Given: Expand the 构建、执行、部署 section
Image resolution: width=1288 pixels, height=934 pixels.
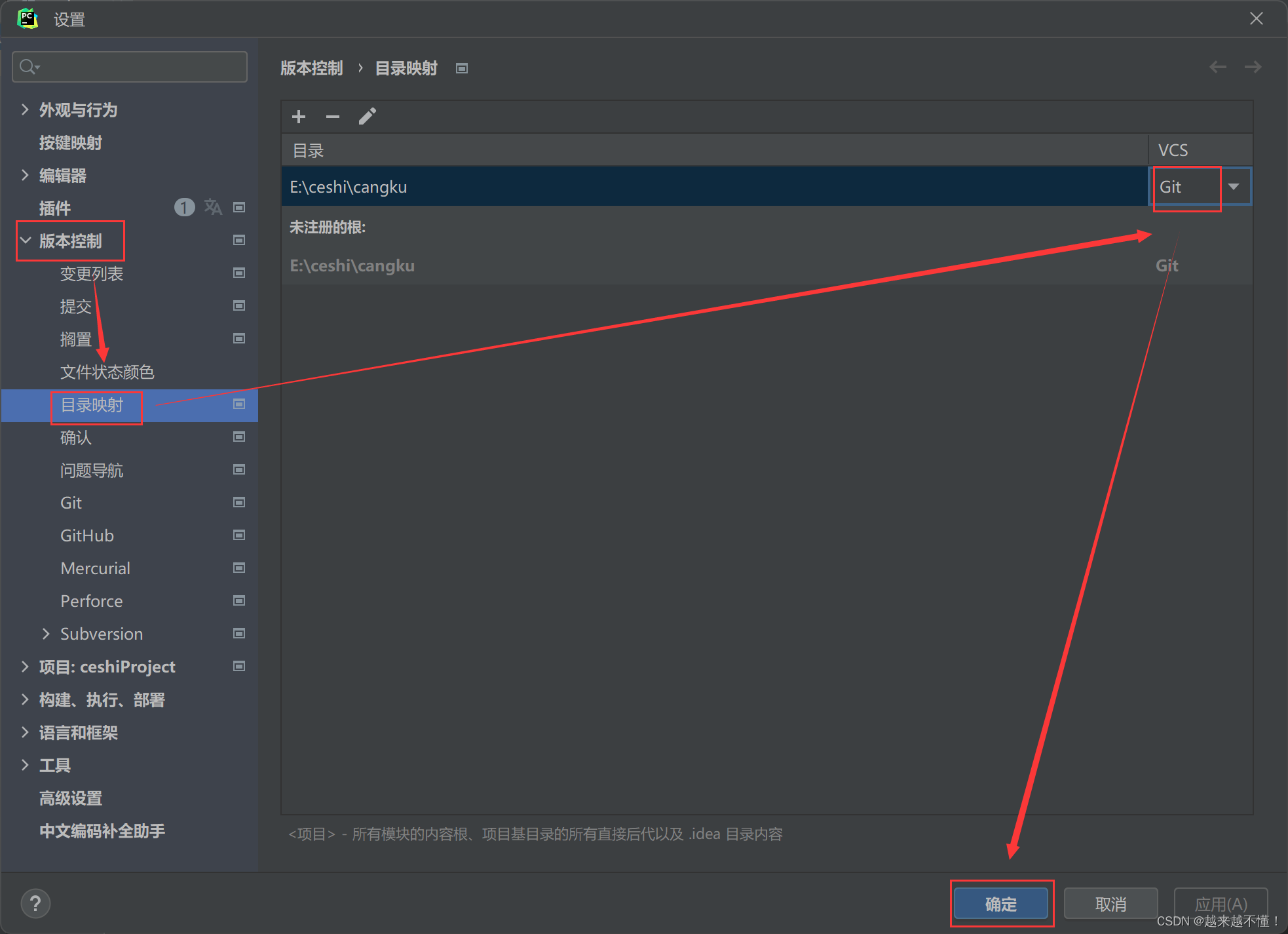Looking at the screenshot, I should pos(25,699).
